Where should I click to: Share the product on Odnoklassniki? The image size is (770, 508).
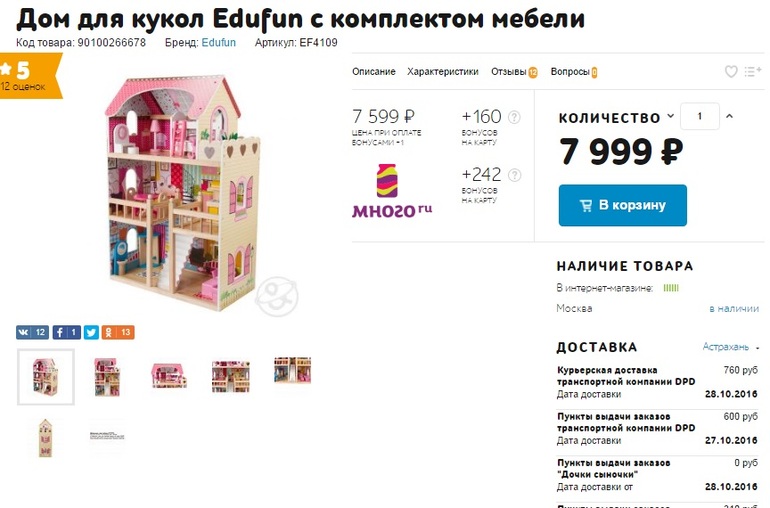pyautogui.click(x=118, y=333)
